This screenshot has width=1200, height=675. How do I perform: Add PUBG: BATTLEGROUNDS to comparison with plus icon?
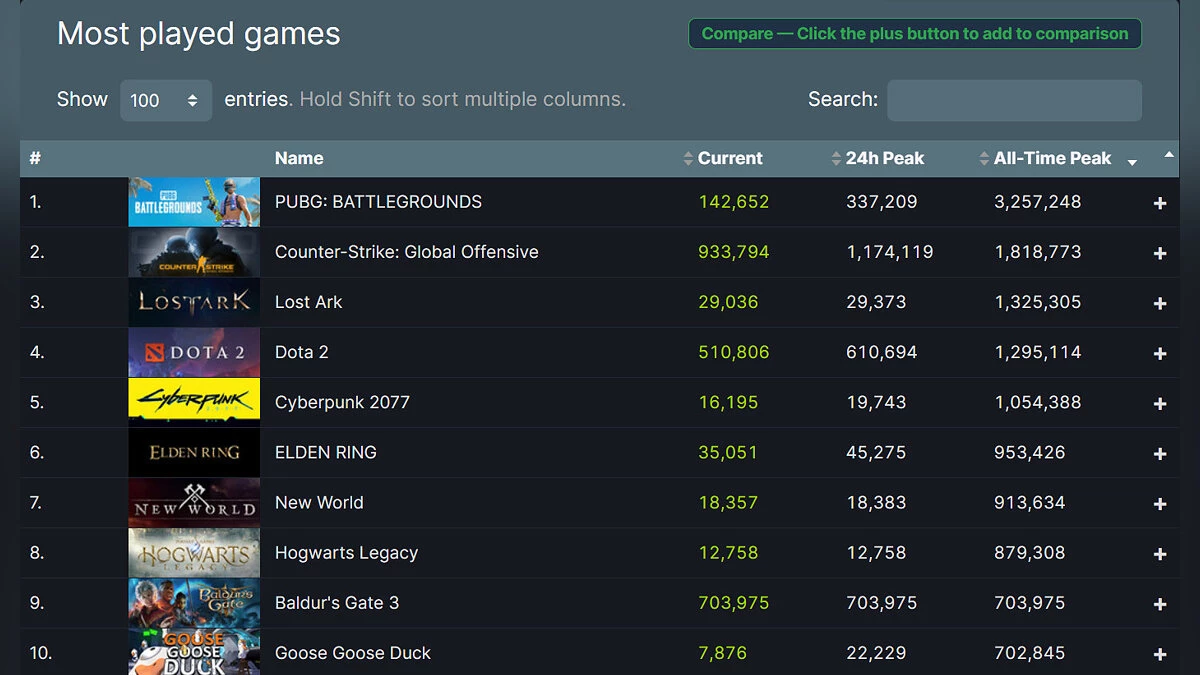[x=1160, y=203]
